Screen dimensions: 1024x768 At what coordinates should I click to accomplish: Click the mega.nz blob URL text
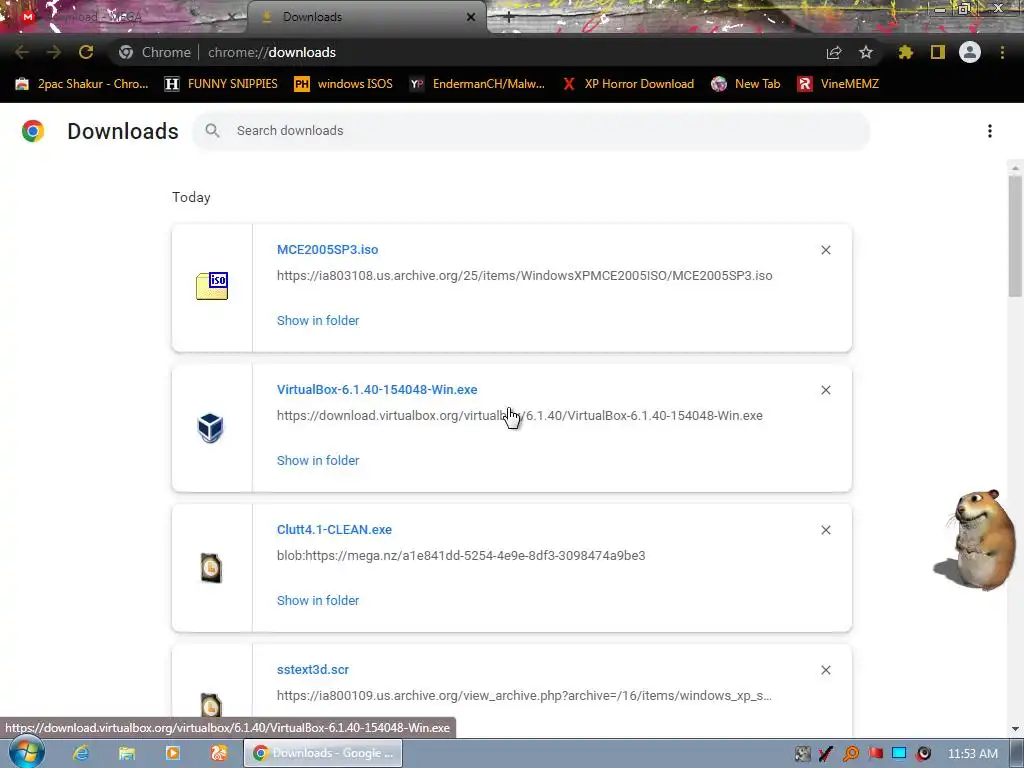(x=461, y=556)
